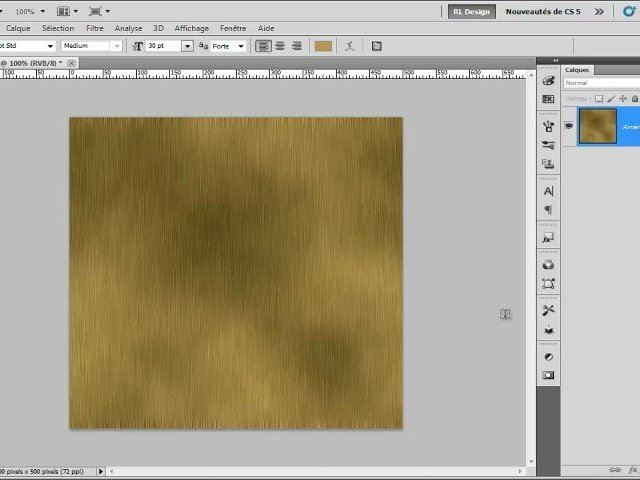This screenshot has height=480, width=640.
Task: Open the Tool Presets panel icon
Action: coord(548,311)
